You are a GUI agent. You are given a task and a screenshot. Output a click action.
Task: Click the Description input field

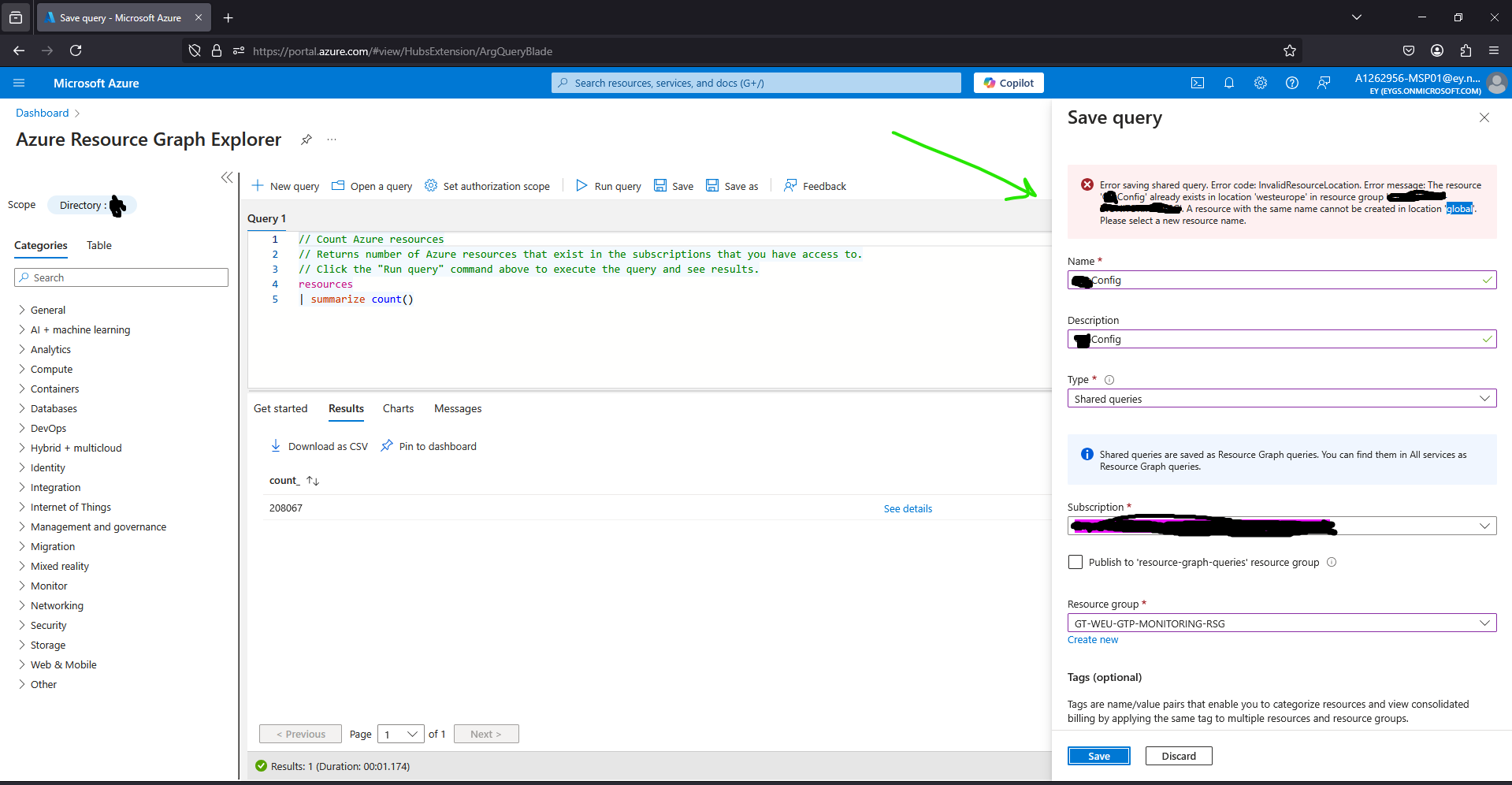[x=1282, y=339]
